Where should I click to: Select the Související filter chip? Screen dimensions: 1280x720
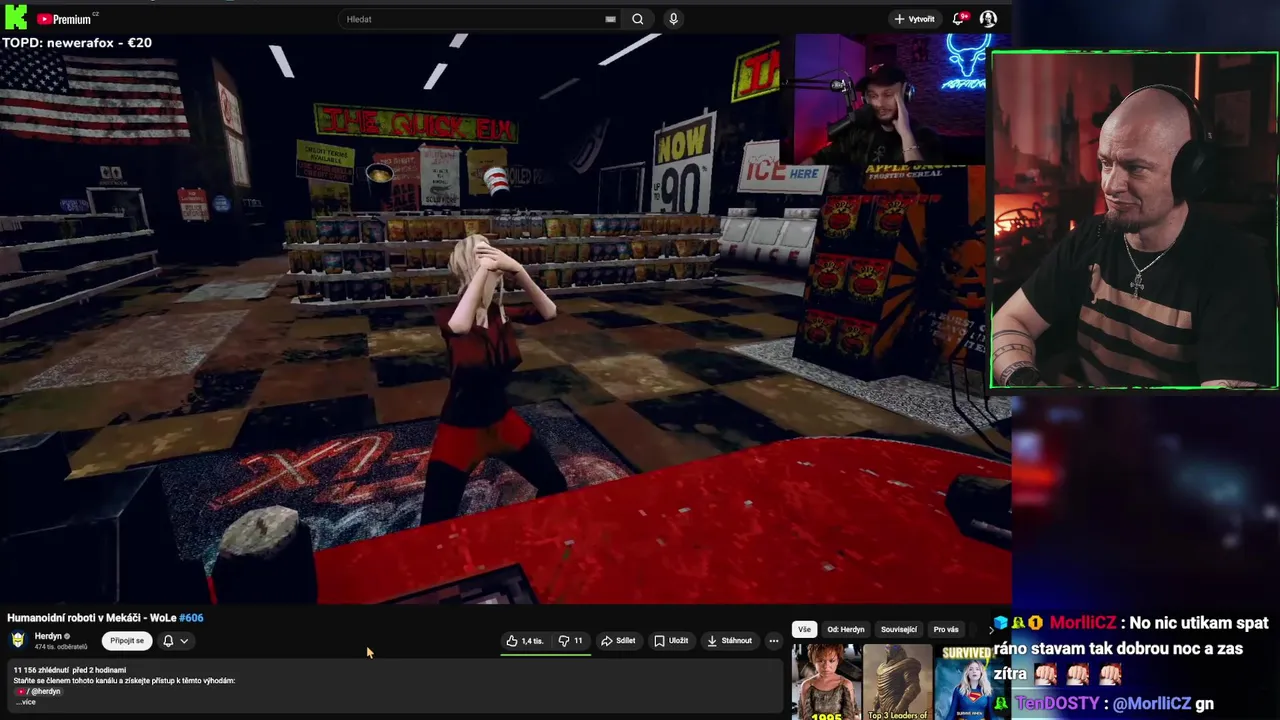(899, 629)
